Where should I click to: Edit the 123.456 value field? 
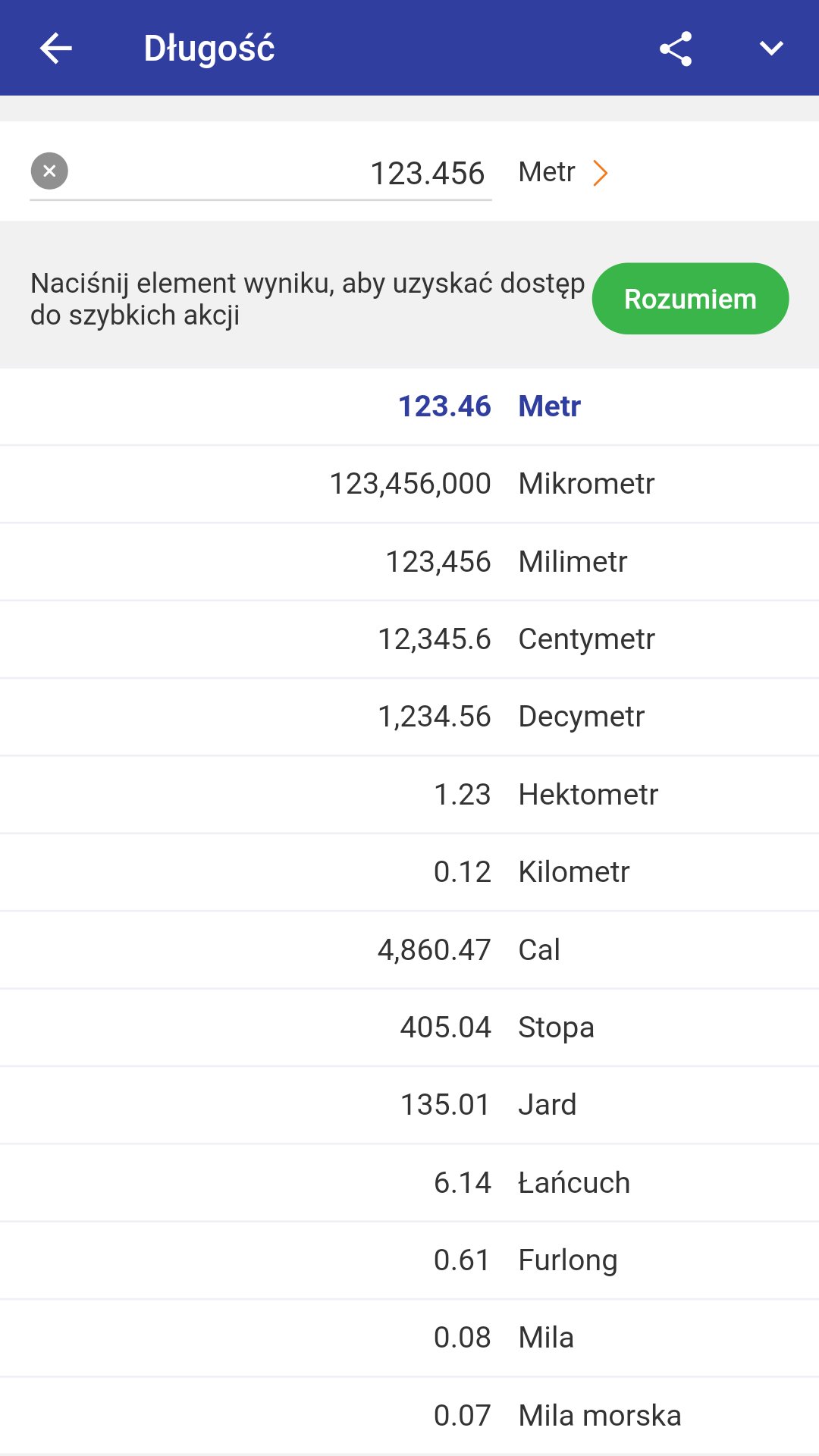click(303, 174)
